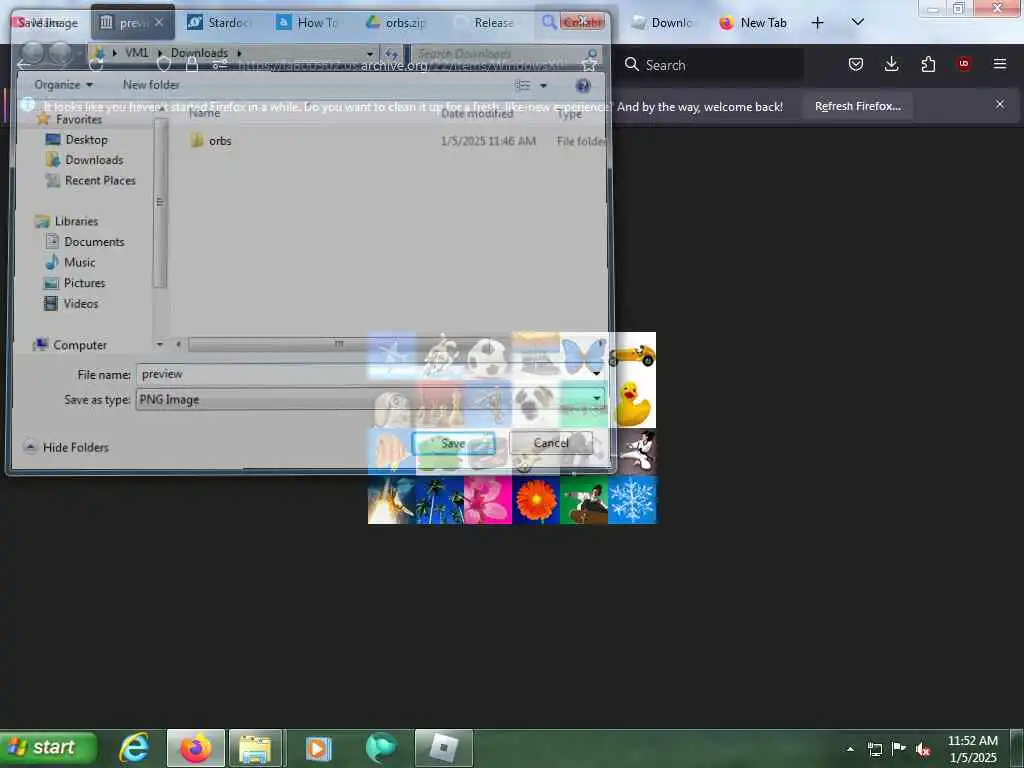Expand the view options dropdown arrow
The height and width of the screenshot is (768, 1024).
(543, 86)
